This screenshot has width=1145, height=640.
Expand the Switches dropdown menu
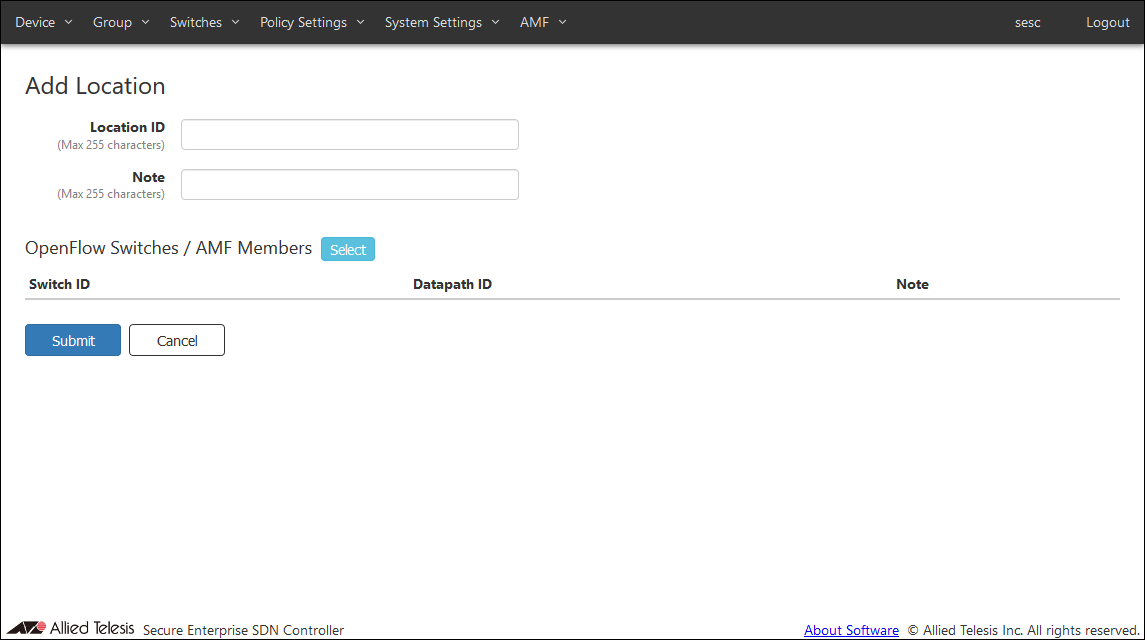(205, 22)
